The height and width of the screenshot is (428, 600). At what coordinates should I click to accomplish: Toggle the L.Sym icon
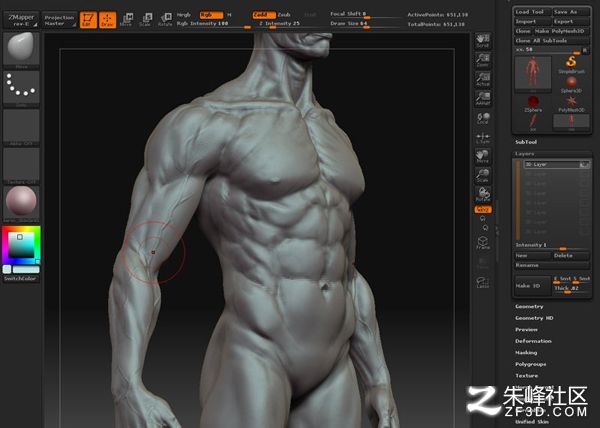pos(483,138)
